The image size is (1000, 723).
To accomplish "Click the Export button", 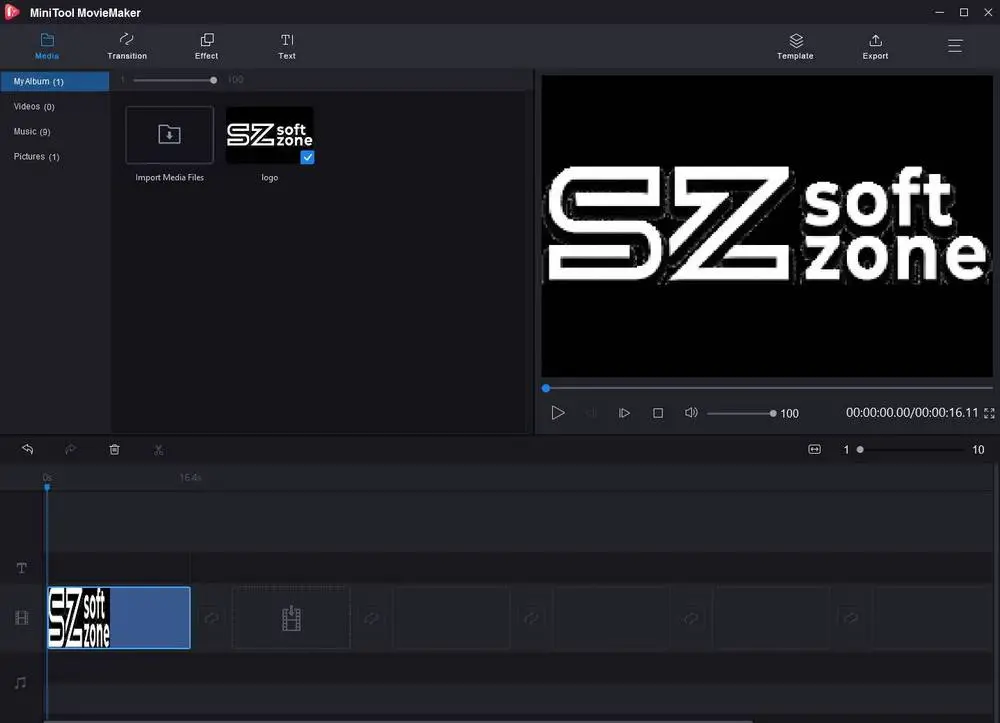I will (x=875, y=46).
